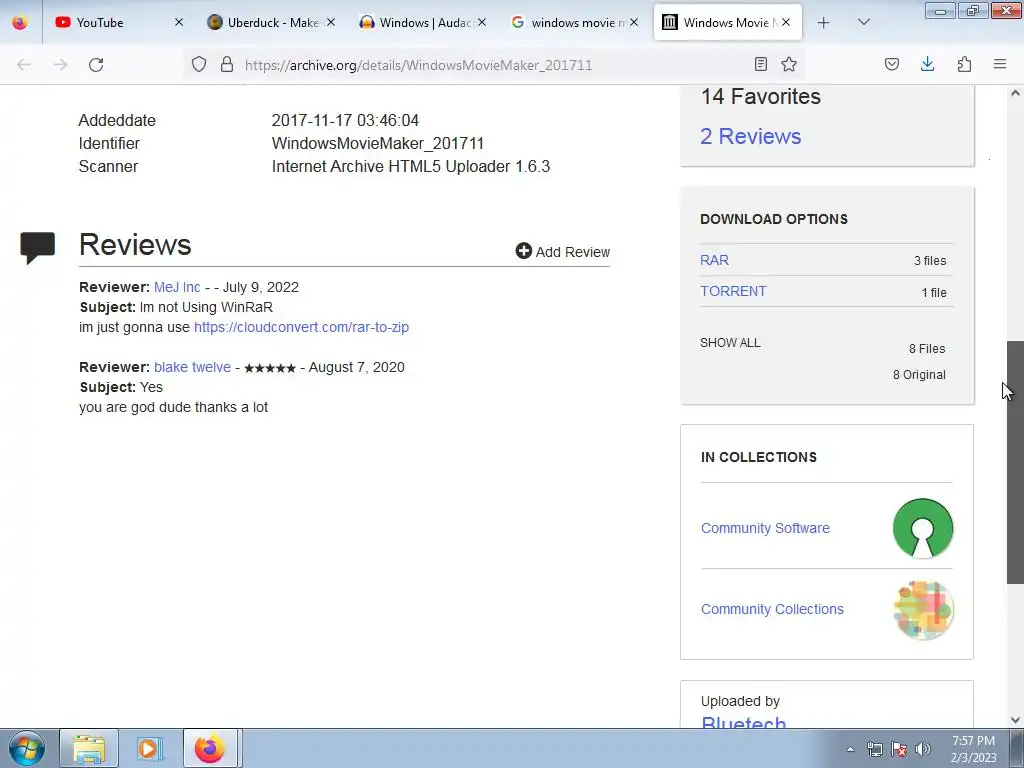The image size is (1024, 768).
Task: Click the Firefox View icon in tab bar
Action: 20,23
